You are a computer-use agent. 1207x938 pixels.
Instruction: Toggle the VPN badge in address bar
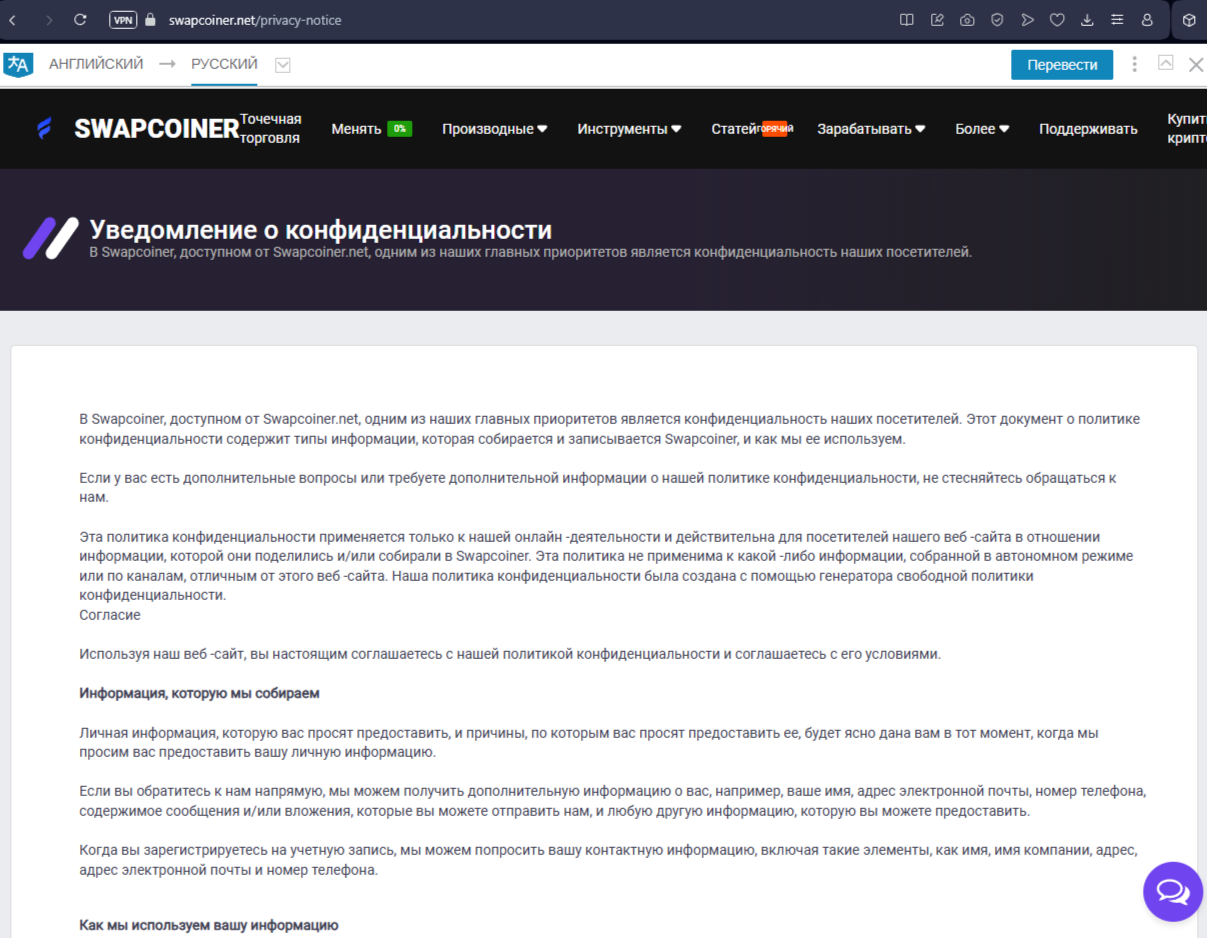tap(122, 20)
